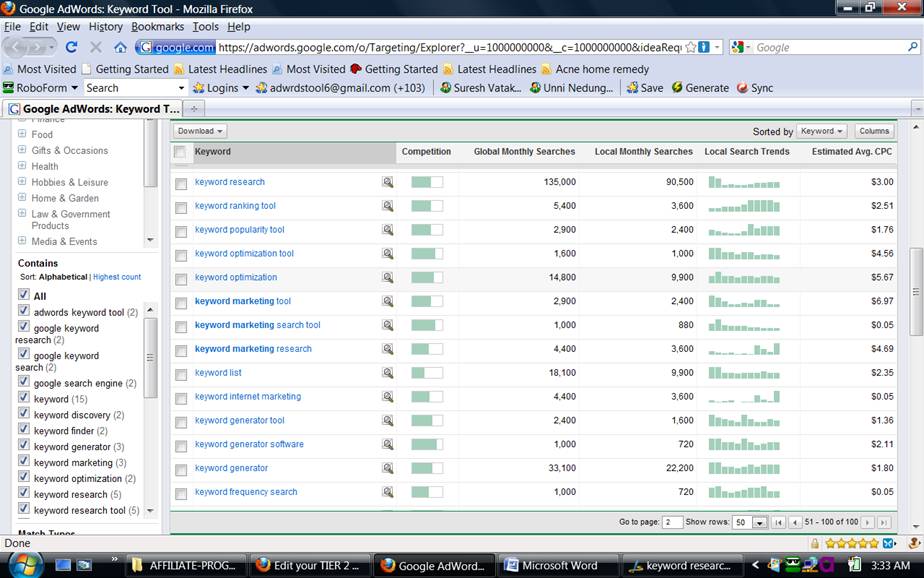Click the Go to page field
This screenshot has height=578, width=924.
[672, 522]
